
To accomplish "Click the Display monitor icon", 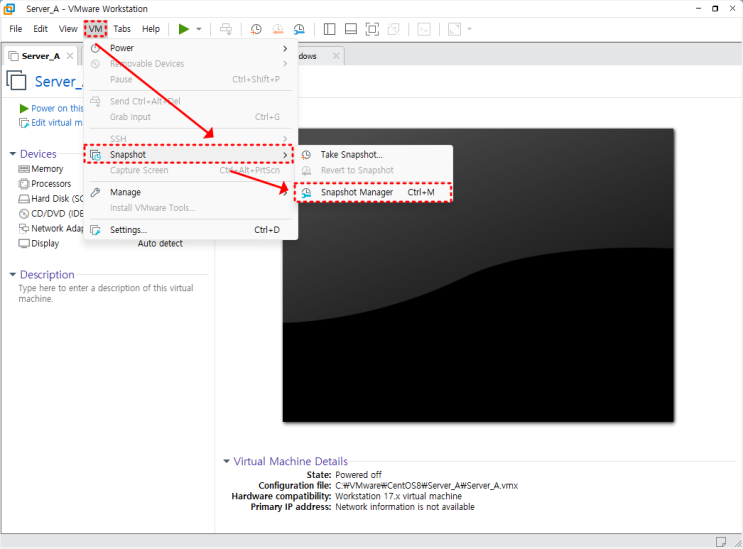I will click(x=24, y=243).
